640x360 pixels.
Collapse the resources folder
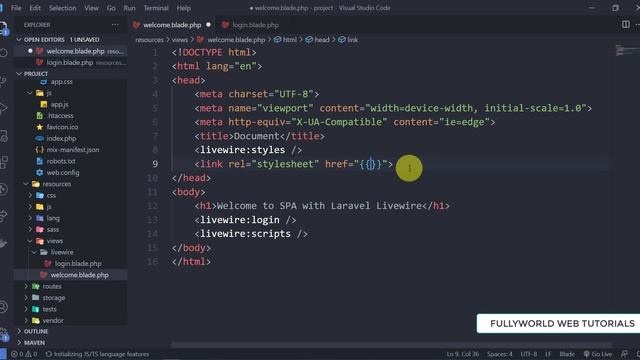(x=56, y=184)
